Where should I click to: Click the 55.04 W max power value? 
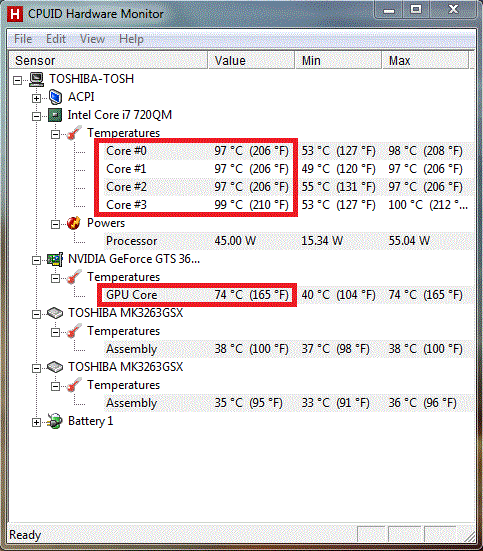(x=409, y=241)
